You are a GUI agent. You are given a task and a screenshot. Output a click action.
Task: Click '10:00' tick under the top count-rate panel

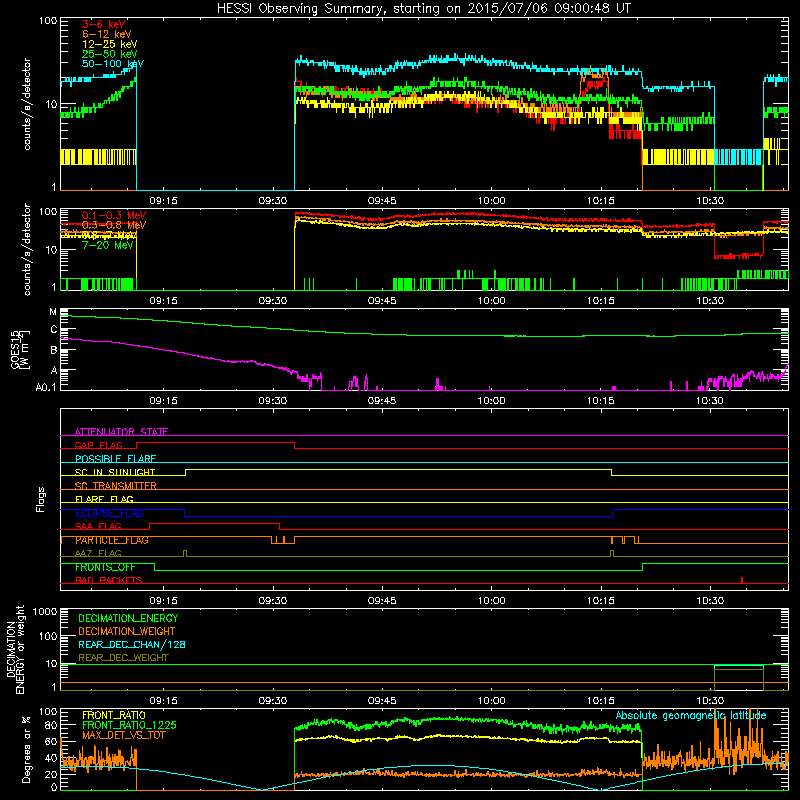coord(491,201)
